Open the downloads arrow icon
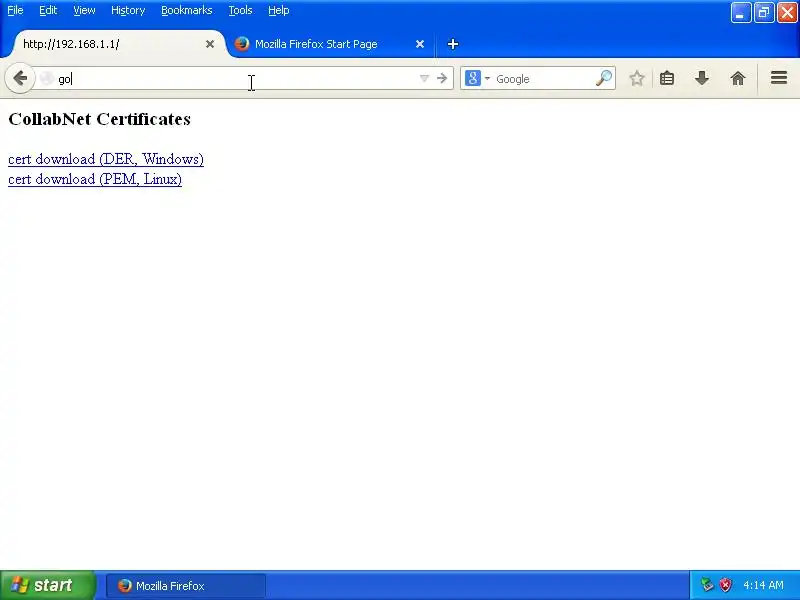Screen dimensions: 800x600 702,78
